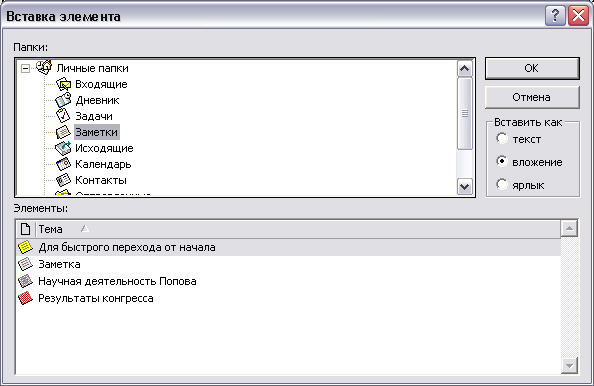594x386 pixels.
Task: Select the Календарь folder
Action: (103, 164)
